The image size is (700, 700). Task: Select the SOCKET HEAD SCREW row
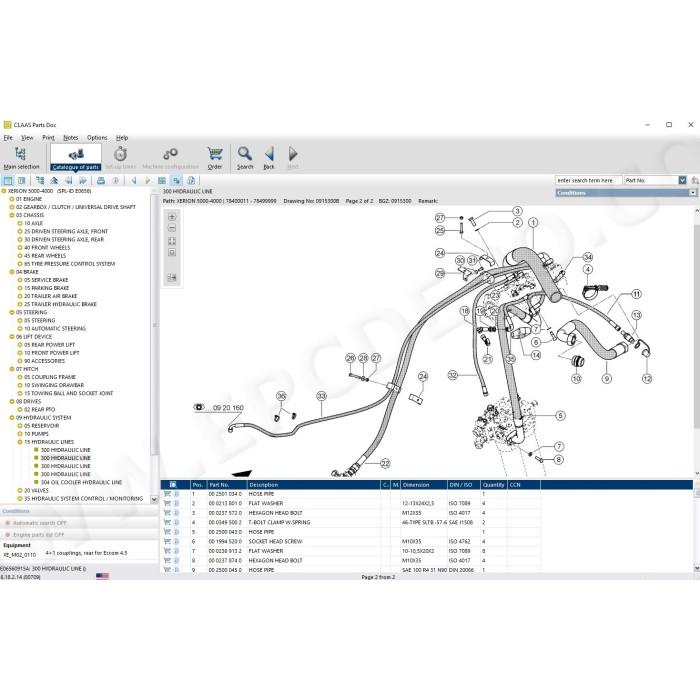click(350, 542)
